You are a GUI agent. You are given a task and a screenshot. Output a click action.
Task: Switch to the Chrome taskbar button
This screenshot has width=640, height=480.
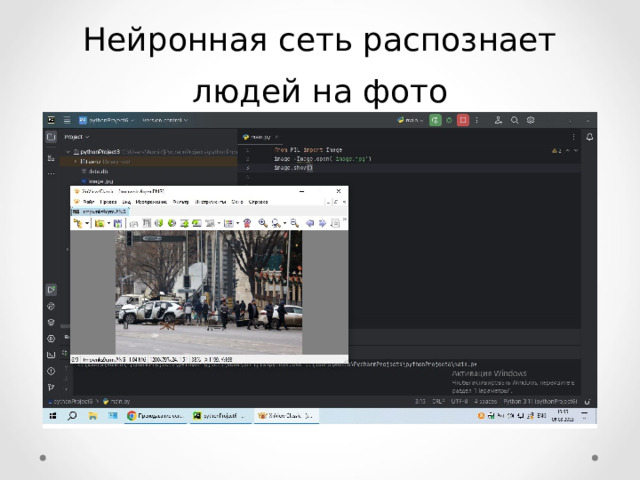coord(156,416)
